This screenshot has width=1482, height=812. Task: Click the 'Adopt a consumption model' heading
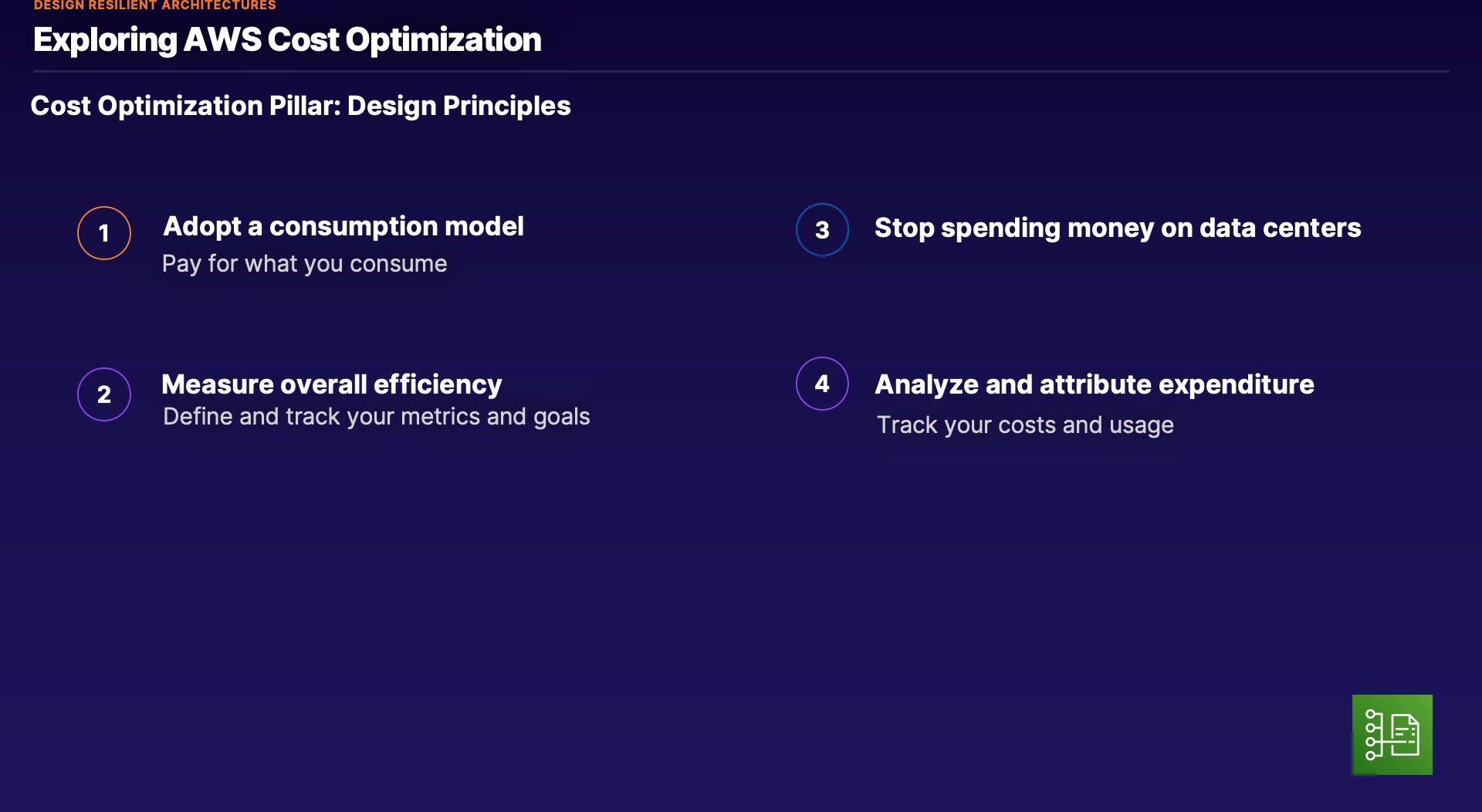click(343, 226)
